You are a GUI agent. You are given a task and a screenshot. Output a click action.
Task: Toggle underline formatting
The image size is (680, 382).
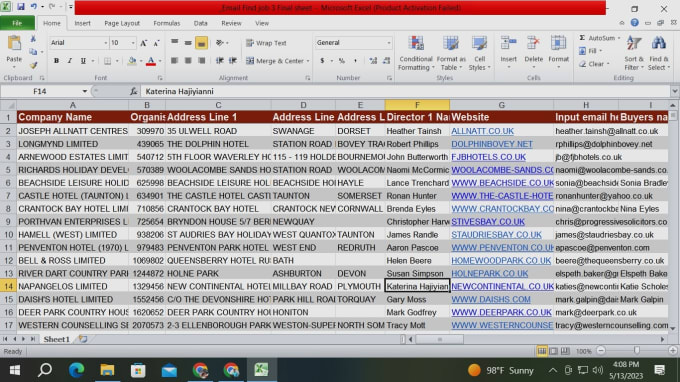tap(83, 61)
